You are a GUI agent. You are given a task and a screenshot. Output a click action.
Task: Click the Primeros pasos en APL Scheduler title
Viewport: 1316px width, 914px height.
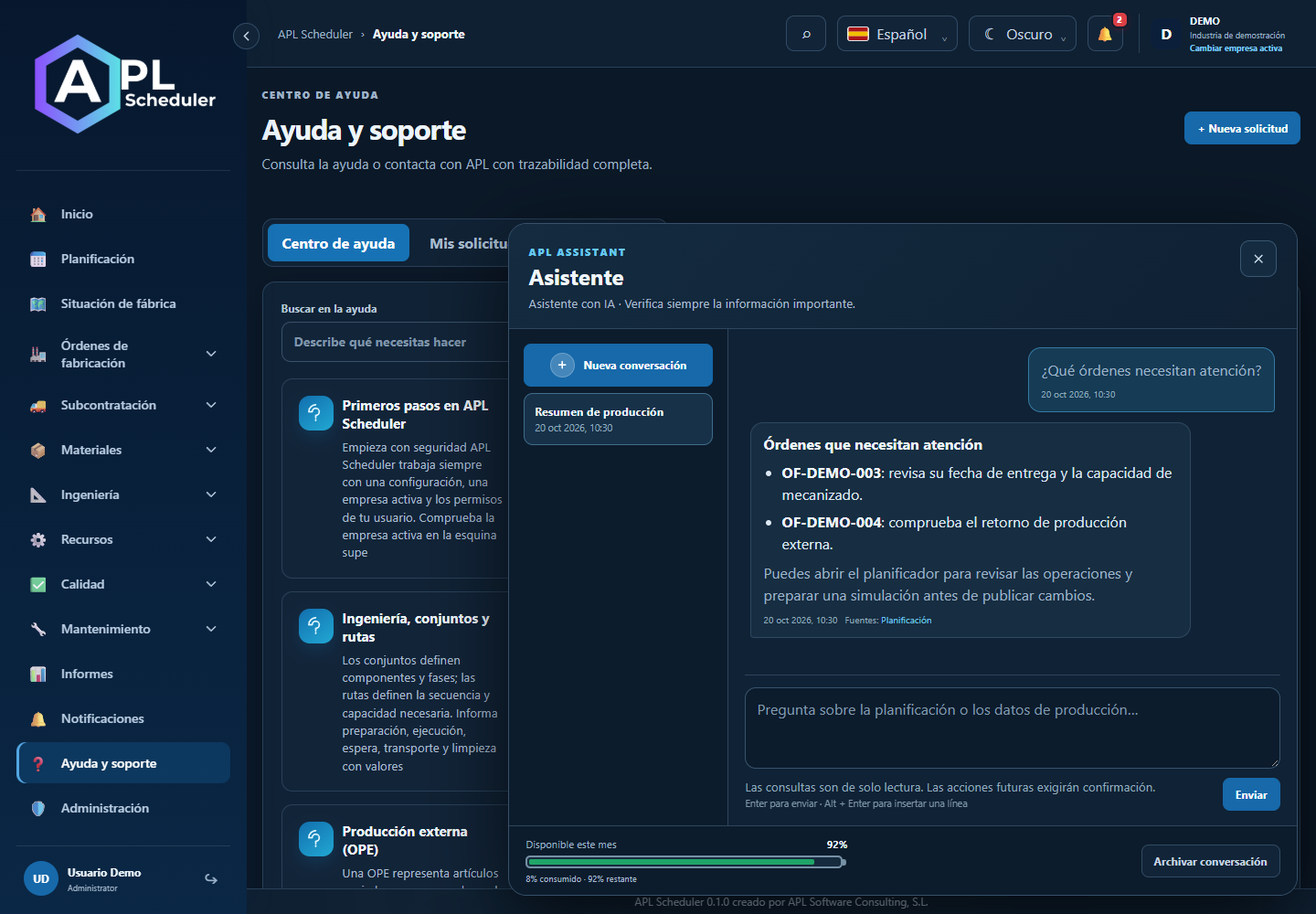415,414
